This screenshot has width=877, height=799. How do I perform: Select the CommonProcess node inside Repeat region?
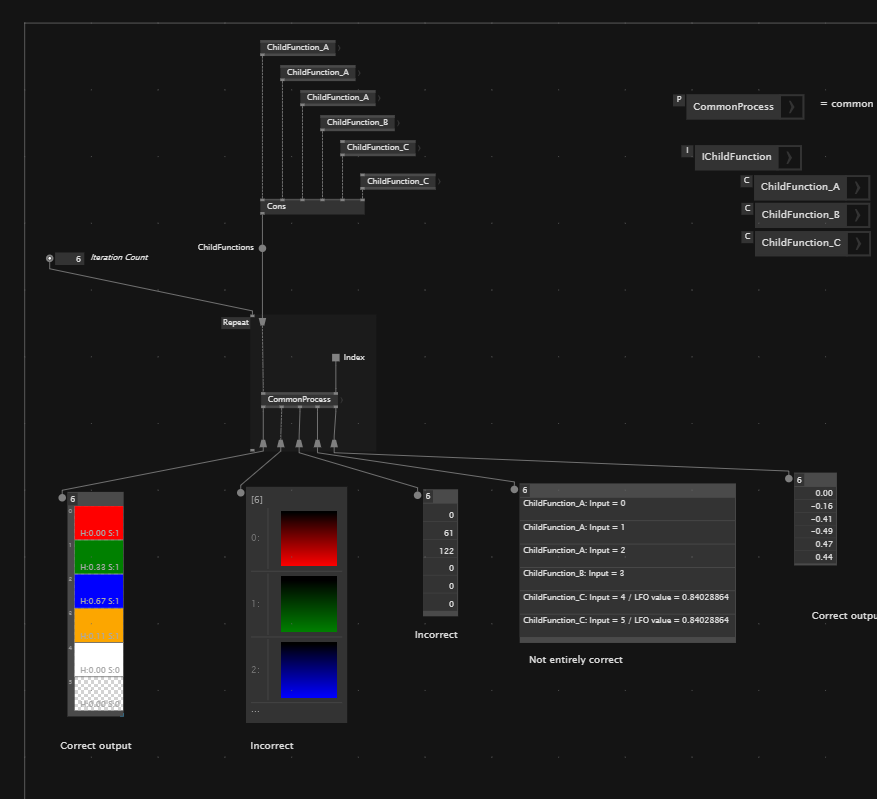coord(299,400)
